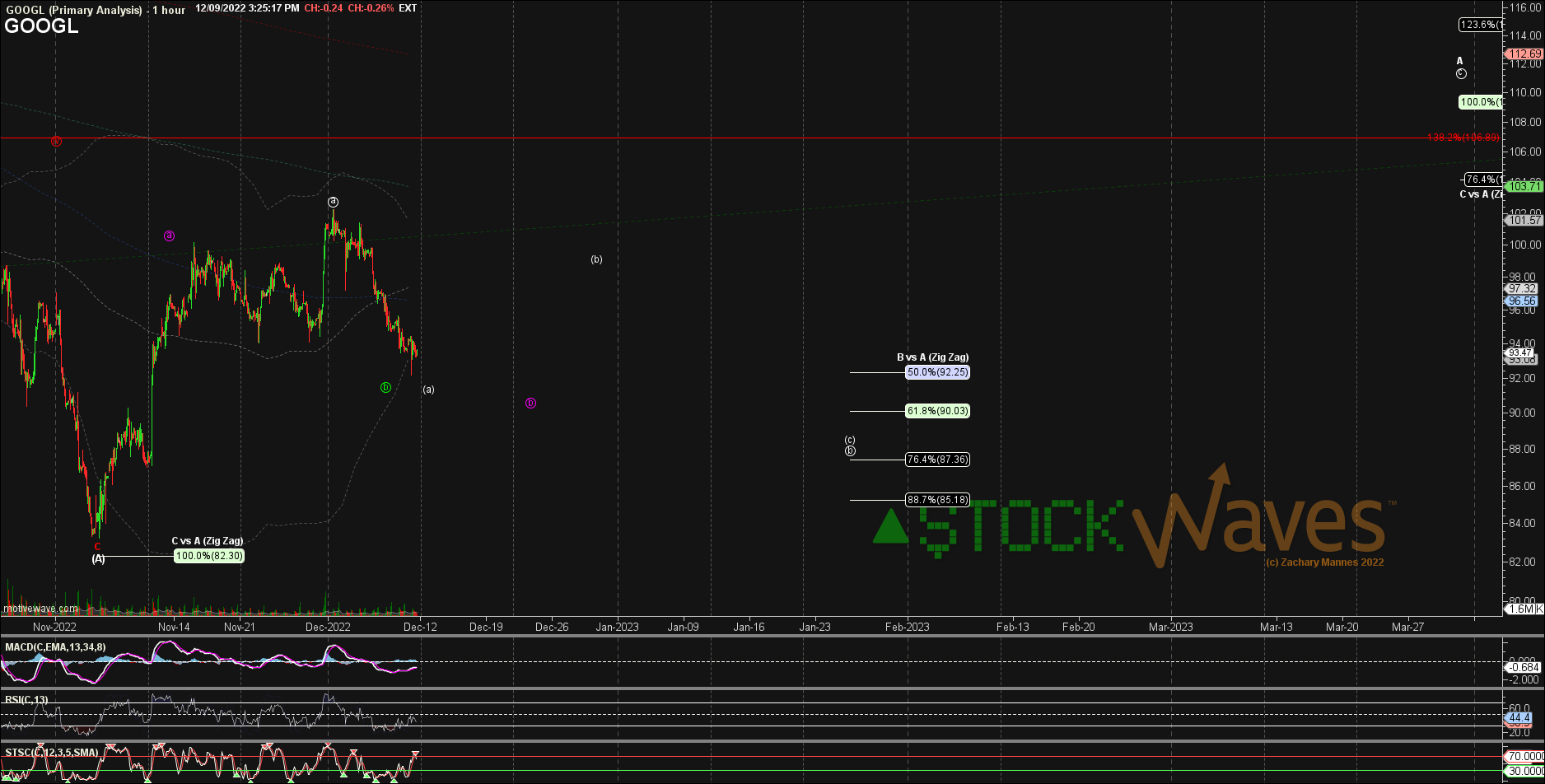Click the 76.4% label near 103.71
This screenshot has width=1545, height=784.
1482,180
